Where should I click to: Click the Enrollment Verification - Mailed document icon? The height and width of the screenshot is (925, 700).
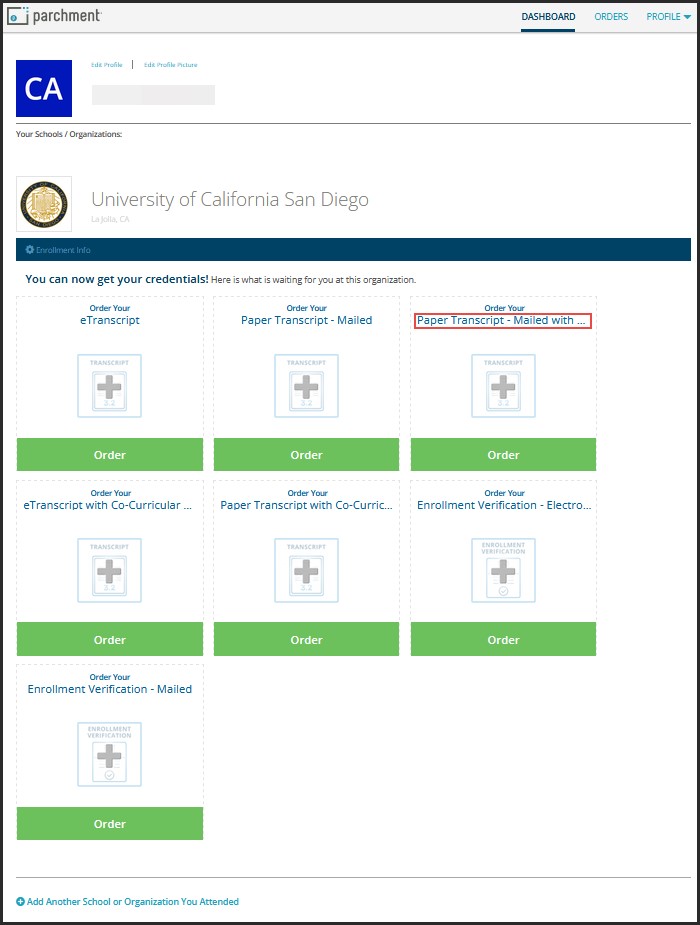[110, 755]
